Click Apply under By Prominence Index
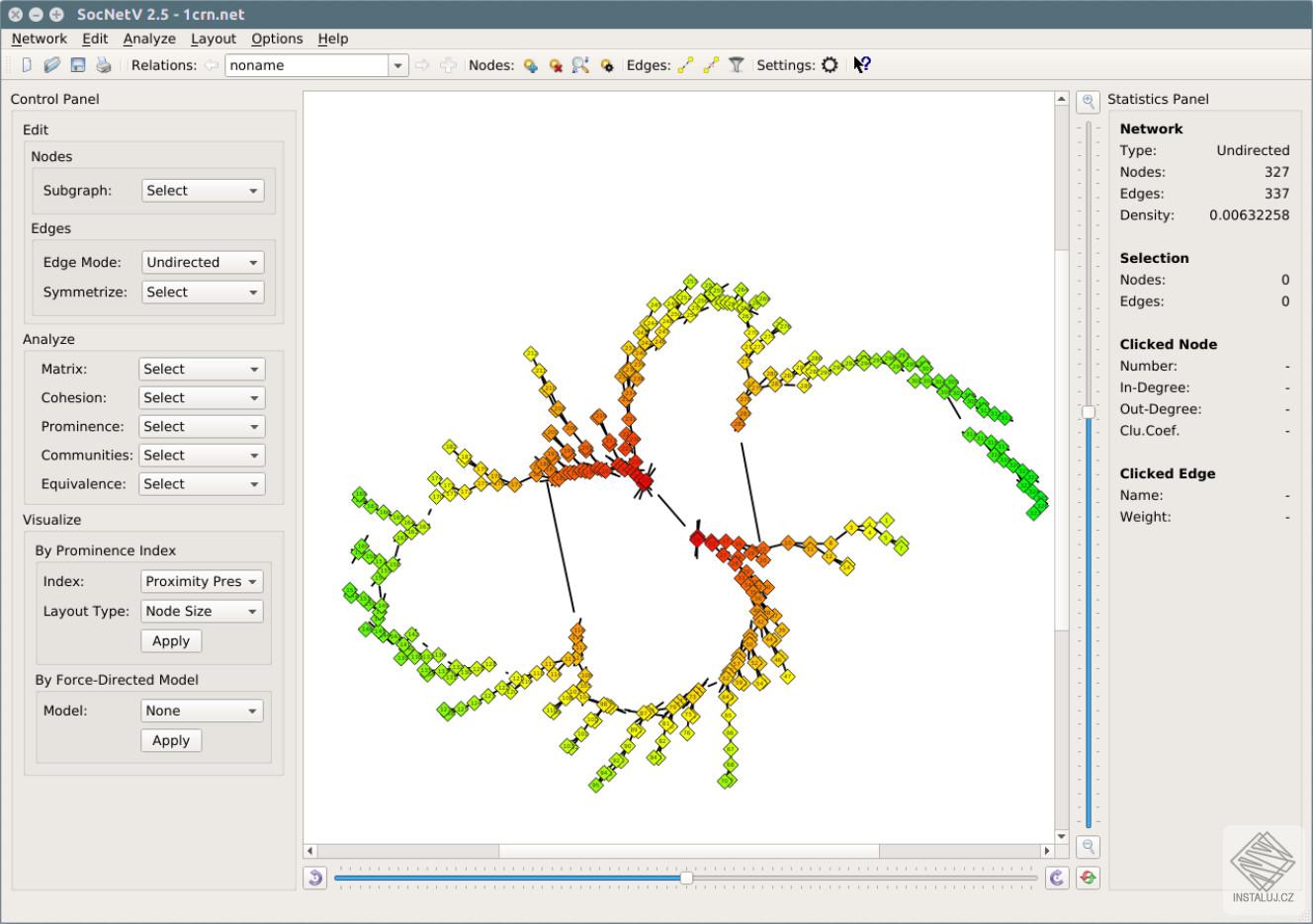Image resolution: width=1313 pixels, height=924 pixels. (x=171, y=640)
